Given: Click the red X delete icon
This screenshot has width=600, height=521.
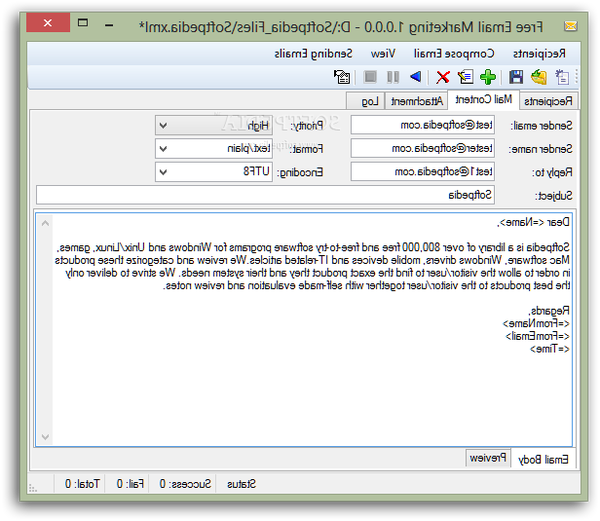Looking at the screenshot, I should (442, 76).
